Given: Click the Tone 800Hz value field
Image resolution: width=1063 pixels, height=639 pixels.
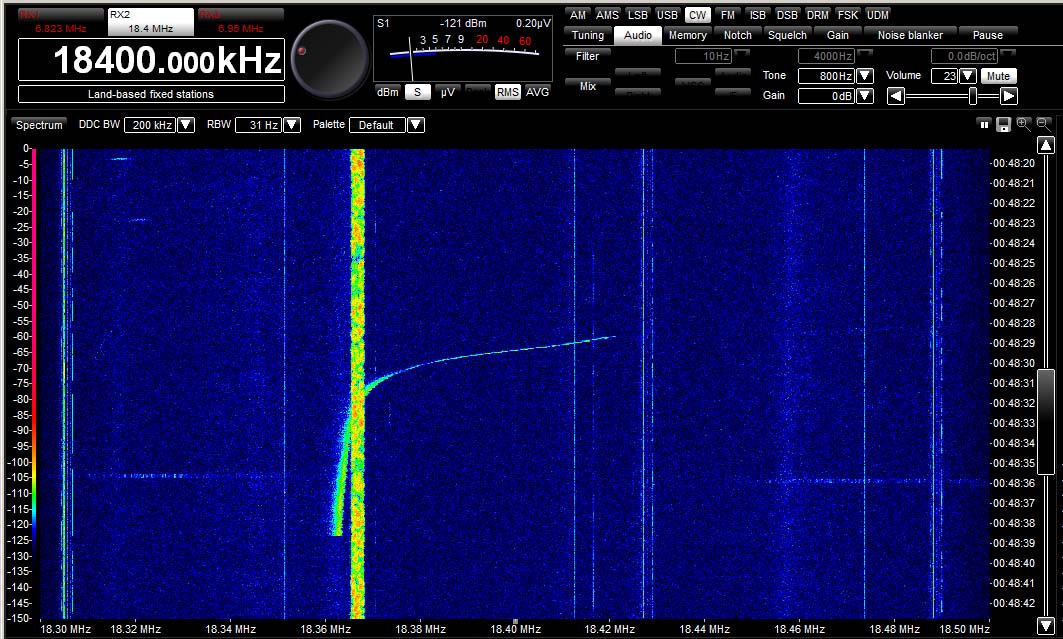Looking at the screenshot, I should click(x=826, y=76).
